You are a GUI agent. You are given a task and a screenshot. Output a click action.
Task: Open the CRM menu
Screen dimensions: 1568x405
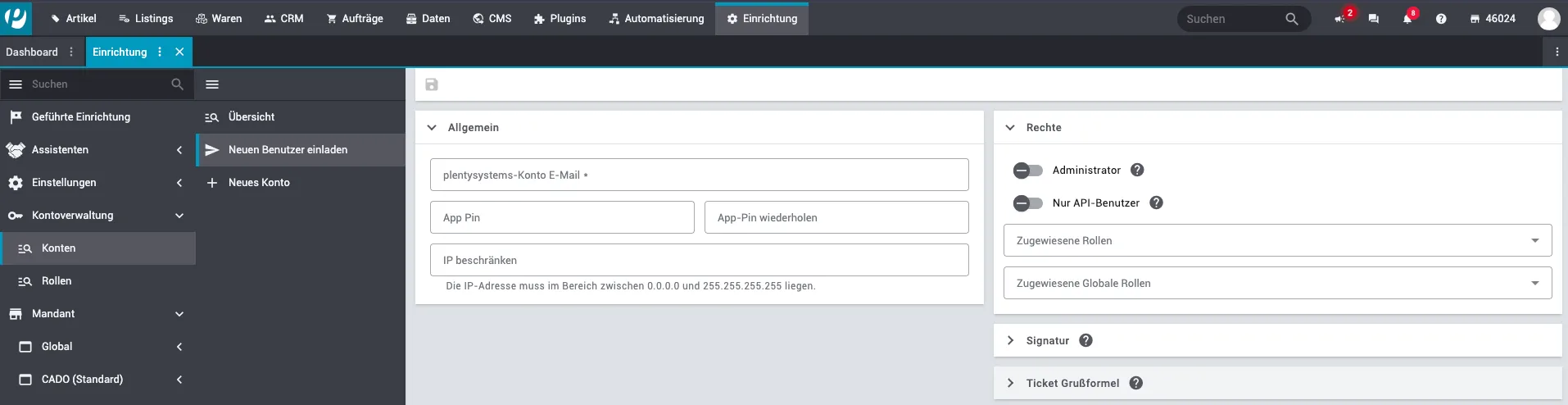[283, 18]
